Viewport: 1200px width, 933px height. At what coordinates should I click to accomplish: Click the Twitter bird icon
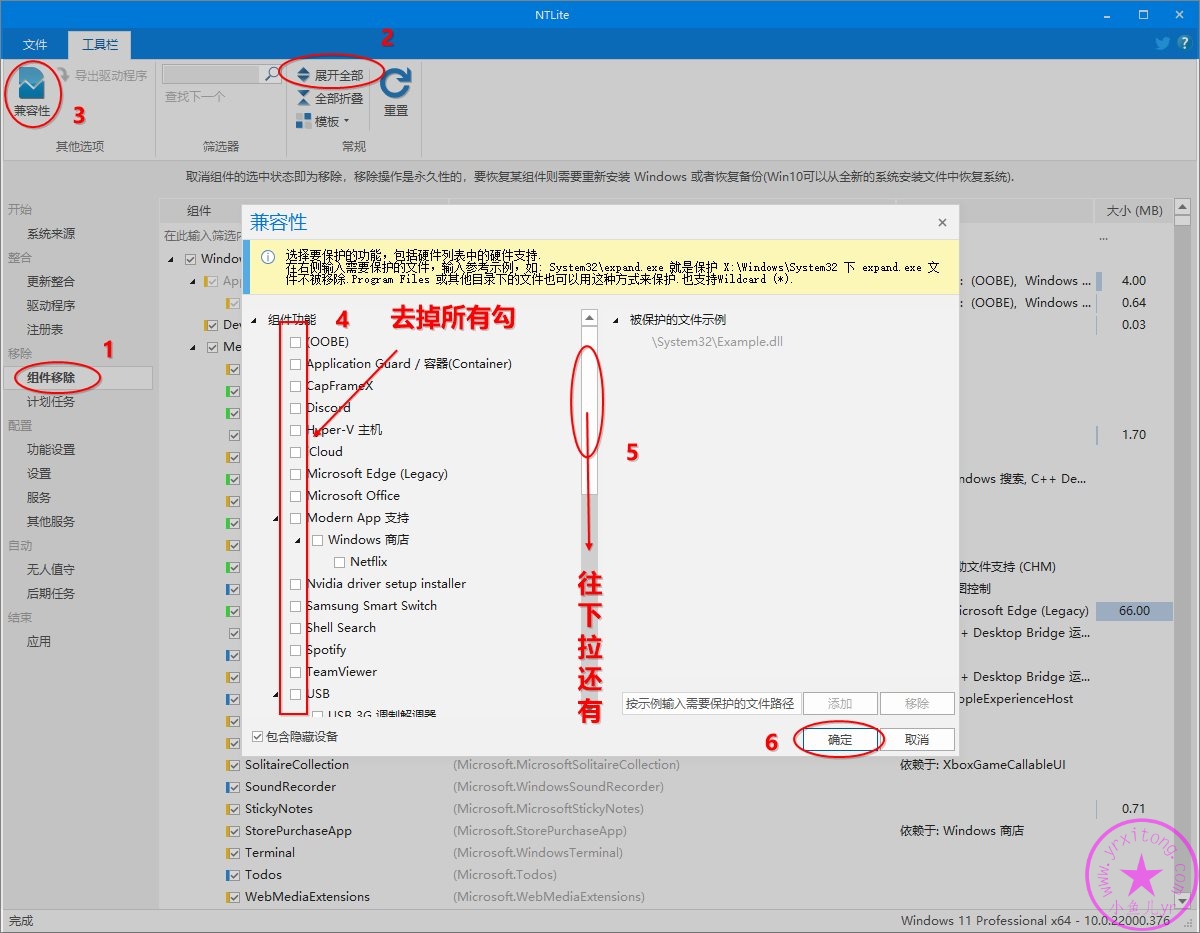pyautogui.click(x=1162, y=43)
